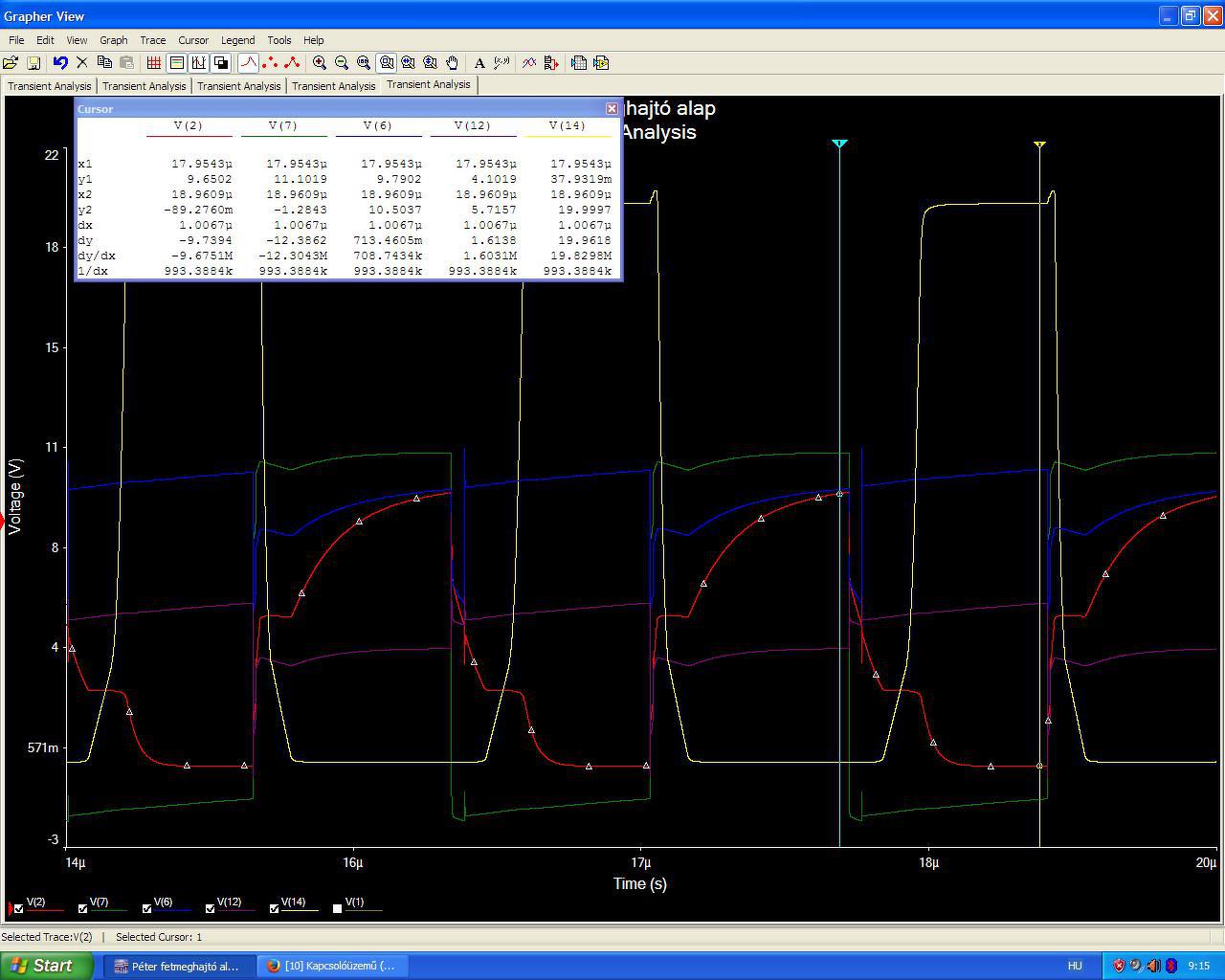
Task: Click the cyan cursor marker at top
Action: 839,144
